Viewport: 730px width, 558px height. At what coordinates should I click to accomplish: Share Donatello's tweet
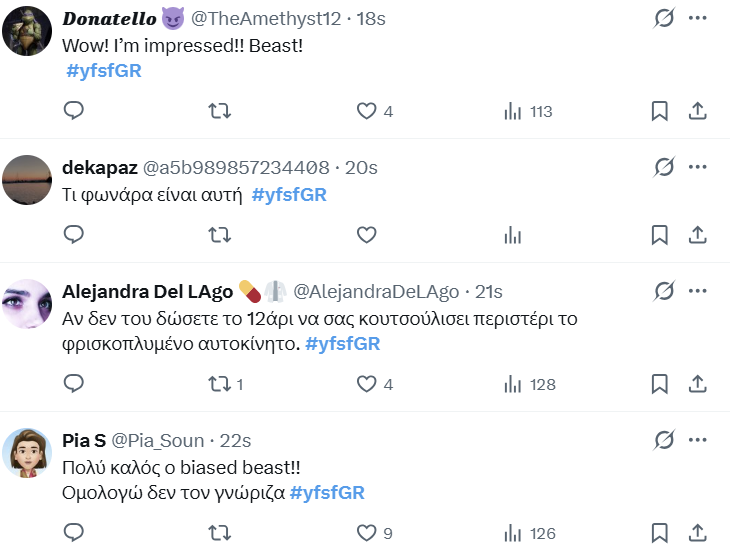(699, 111)
